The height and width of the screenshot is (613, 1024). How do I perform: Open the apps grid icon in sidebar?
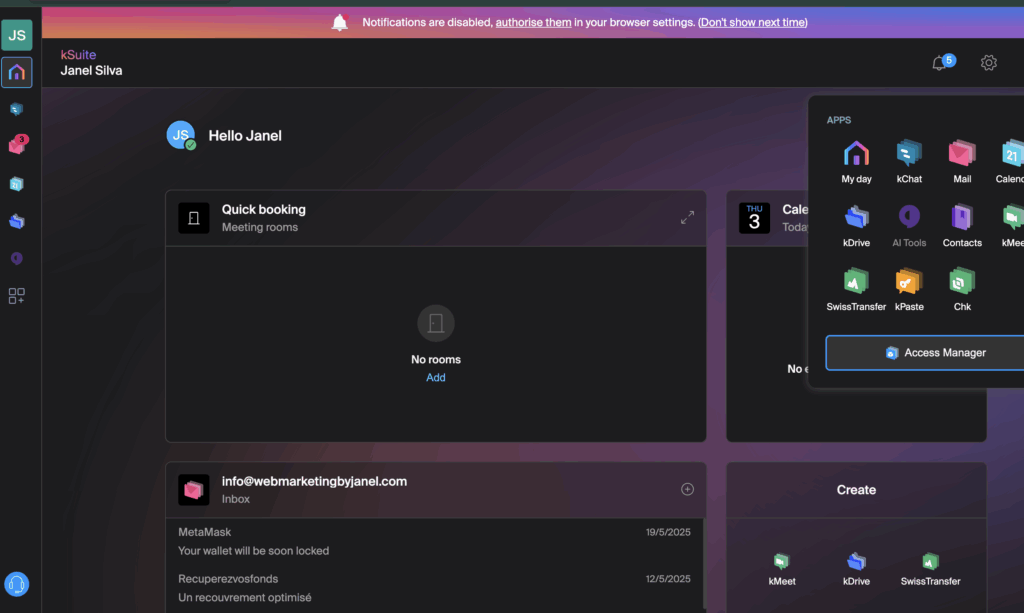[x=17, y=296]
